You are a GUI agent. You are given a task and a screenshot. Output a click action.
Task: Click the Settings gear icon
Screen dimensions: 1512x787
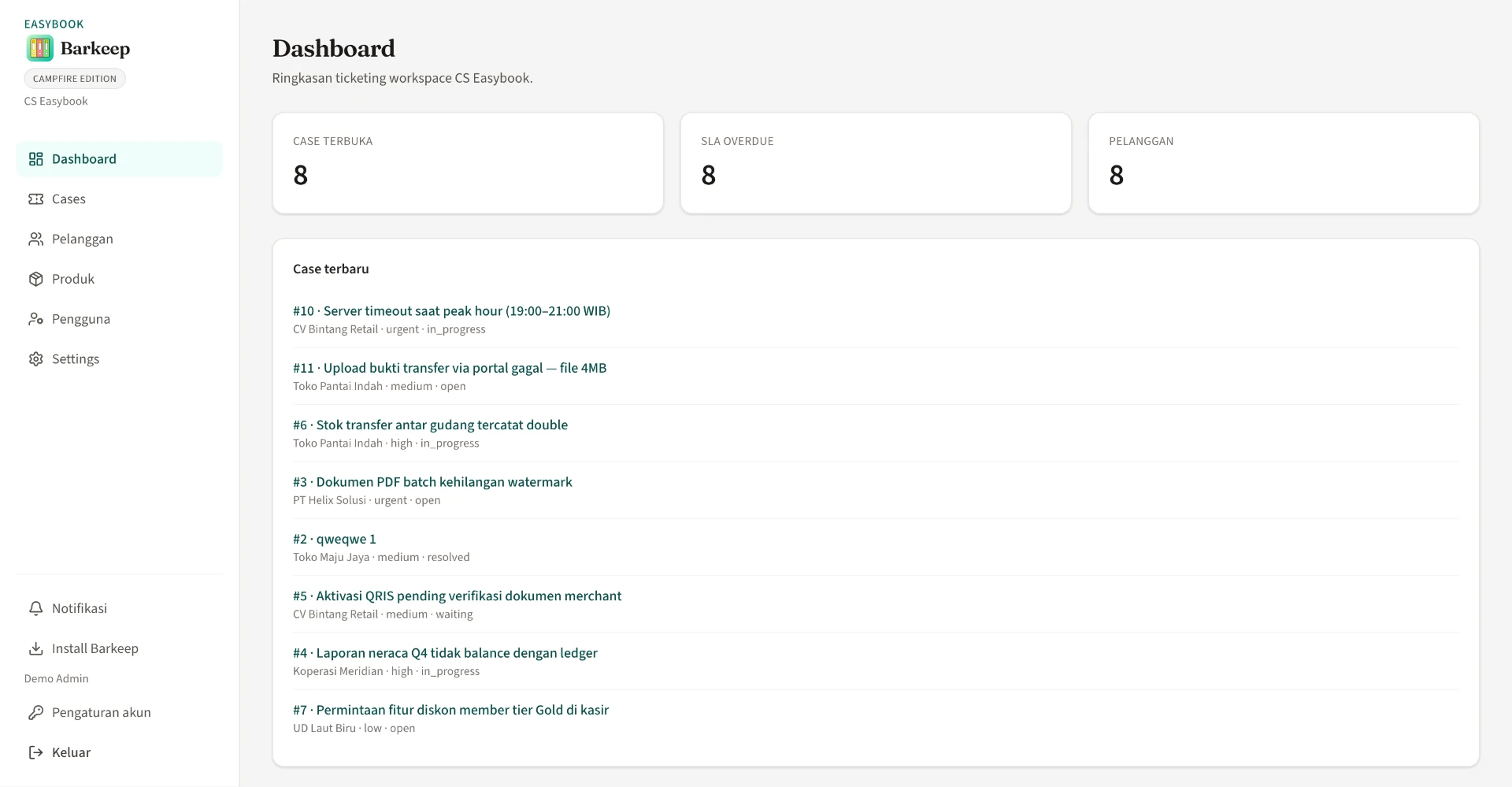pyautogui.click(x=35, y=359)
